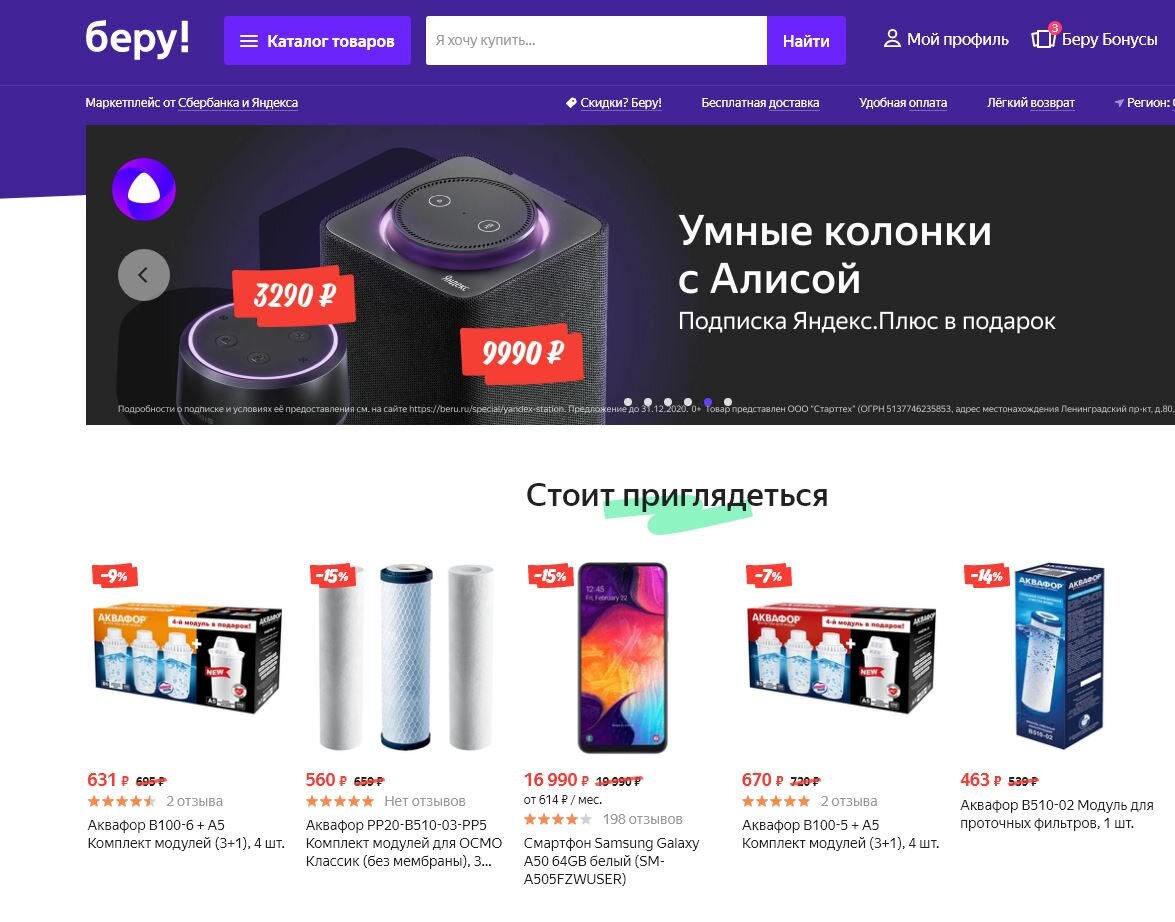Open Samsung Galaxy A50 product image
The image size is (1175, 922).
pos(622,657)
